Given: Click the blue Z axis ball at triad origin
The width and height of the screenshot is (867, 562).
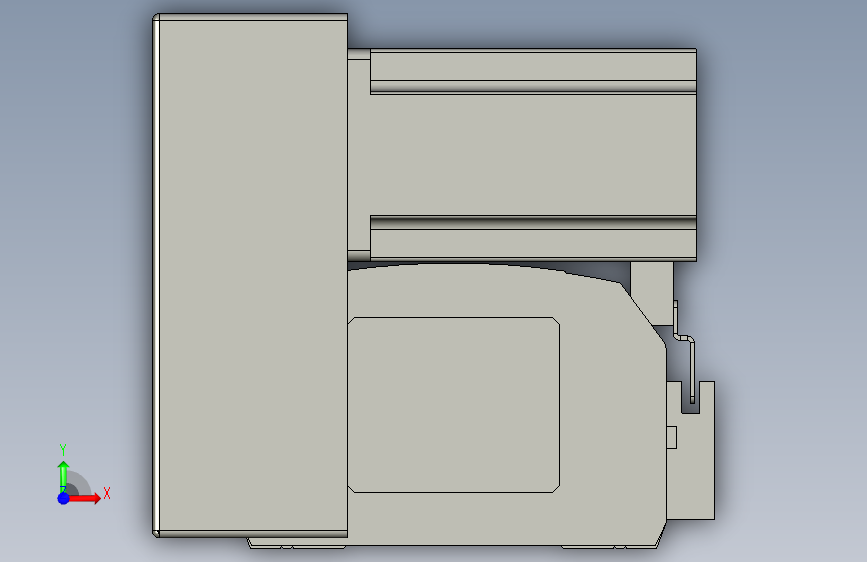Looking at the screenshot, I should click(64, 498).
